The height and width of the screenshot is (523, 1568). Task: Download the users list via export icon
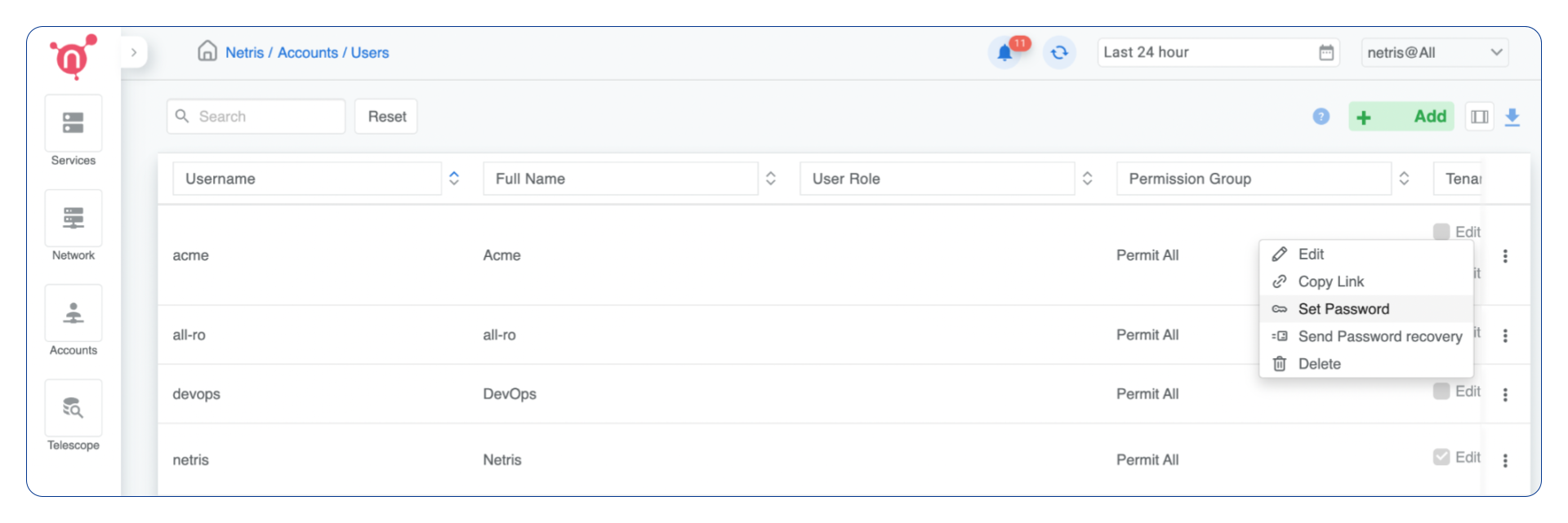click(1513, 117)
